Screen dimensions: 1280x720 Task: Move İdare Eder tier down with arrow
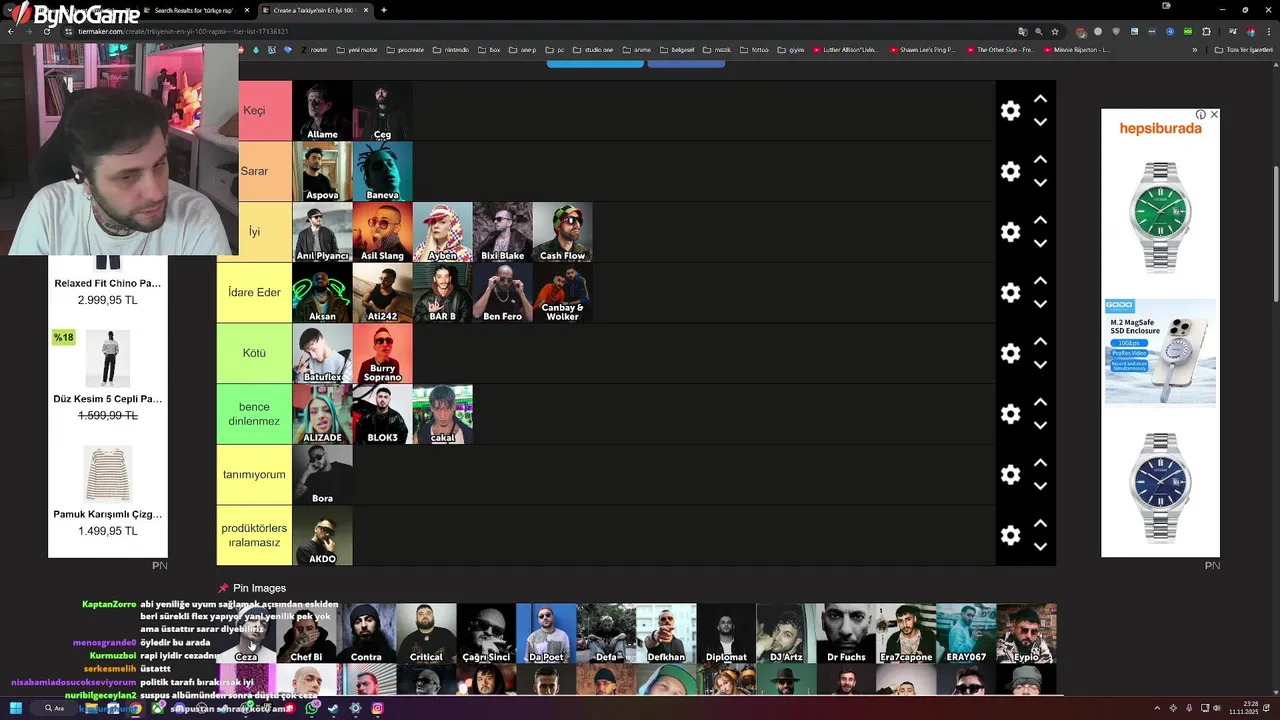coord(1040,304)
